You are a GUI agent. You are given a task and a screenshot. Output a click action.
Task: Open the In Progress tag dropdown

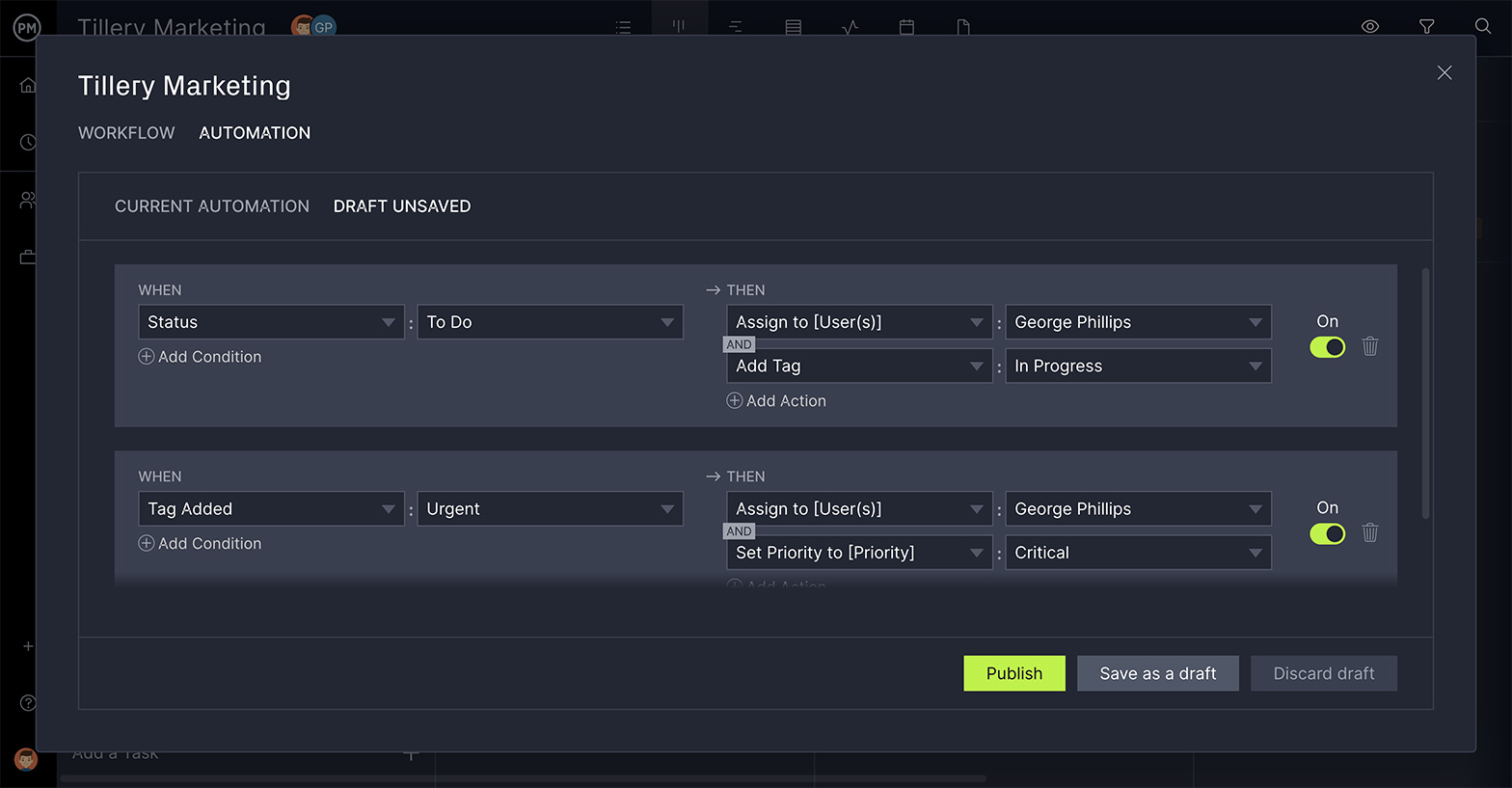tap(1138, 367)
